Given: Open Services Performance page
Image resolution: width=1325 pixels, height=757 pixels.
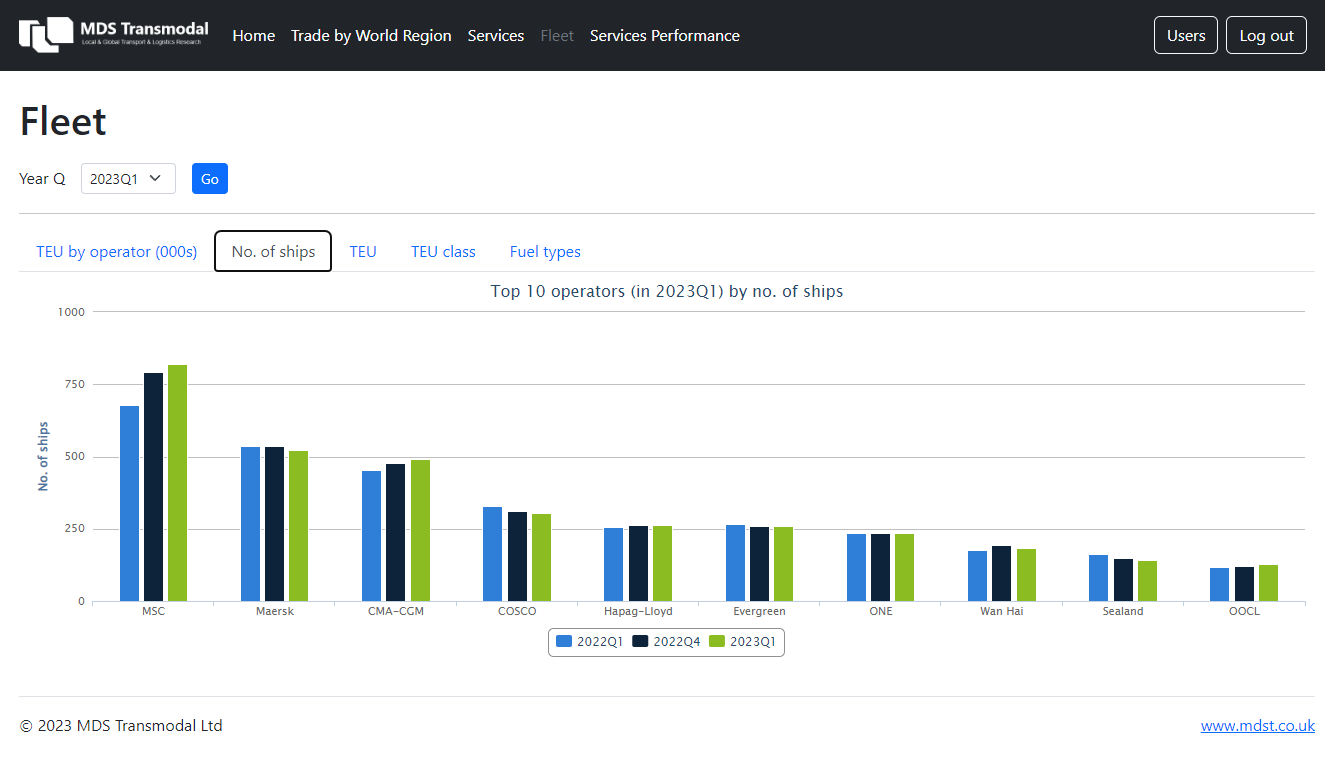Looking at the screenshot, I should 665,36.
